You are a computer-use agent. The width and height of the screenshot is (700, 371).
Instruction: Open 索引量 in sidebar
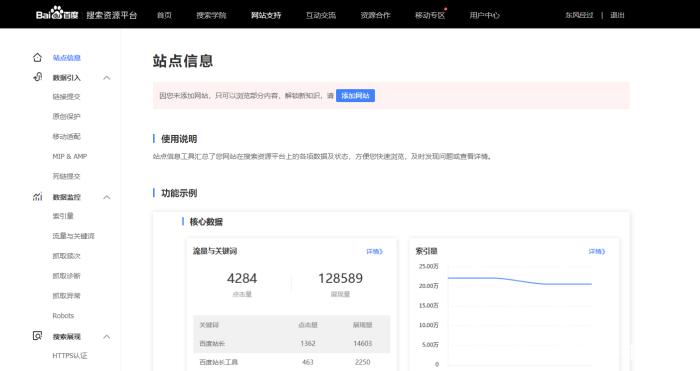click(x=63, y=216)
